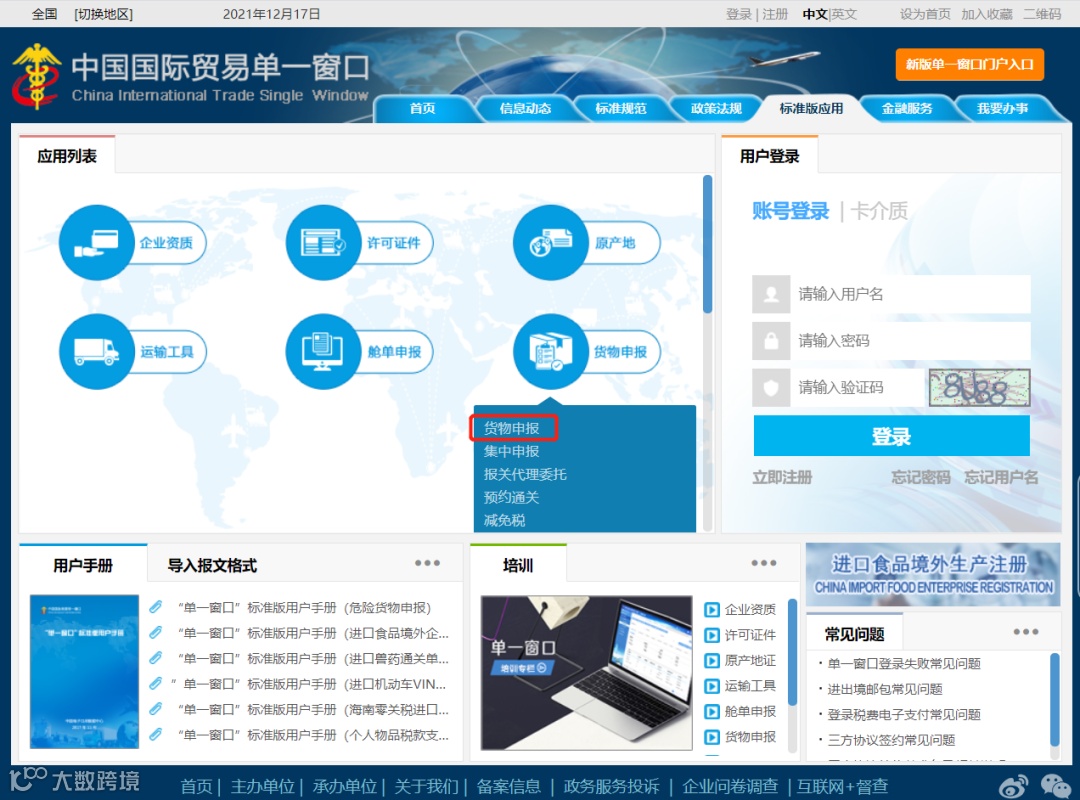This screenshot has width=1080, height=800.
Task: Switch to 首页 navigation tab
Action: point(422,108)
